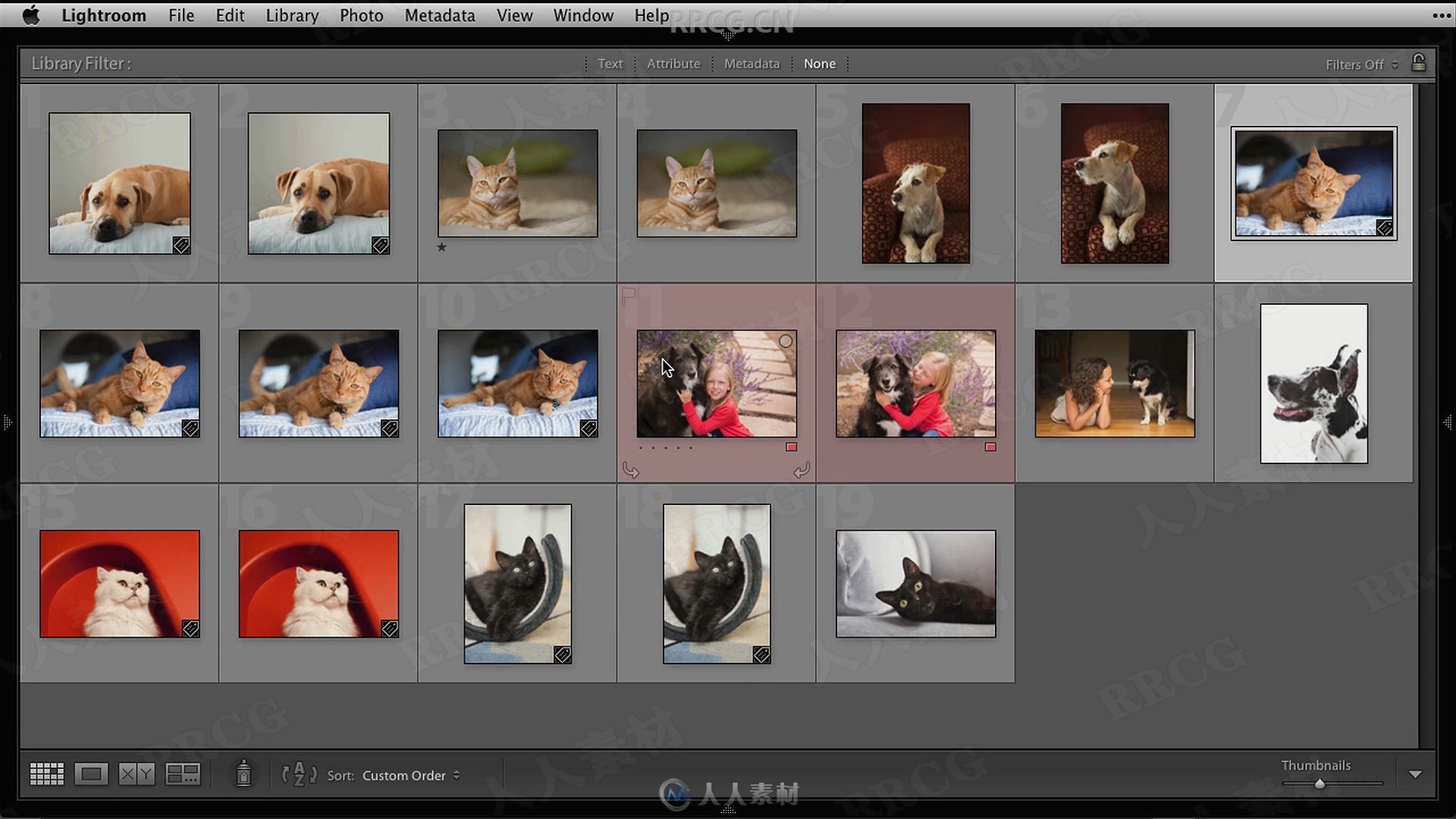Select black cat lying down photo 19

tap(916, 584)
